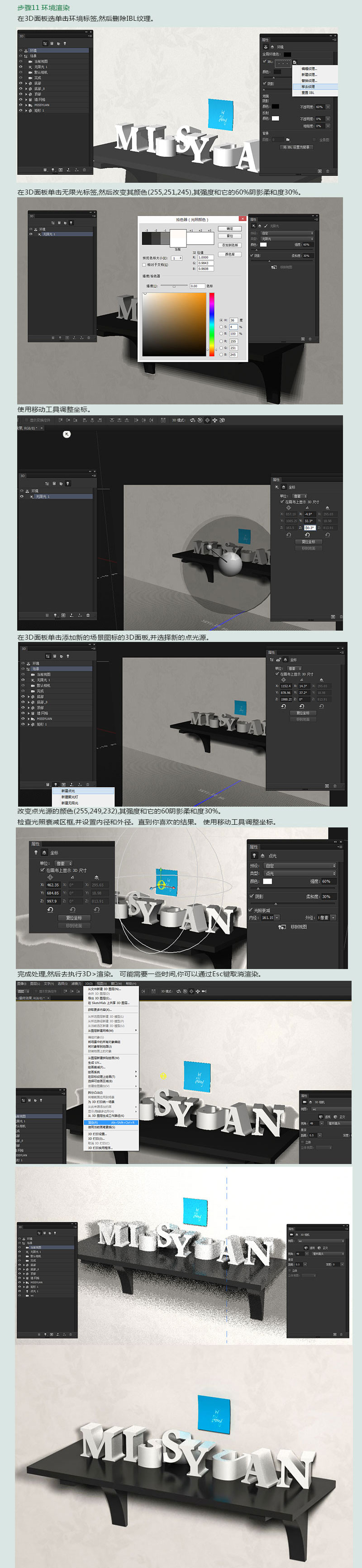Viewport: 362px width, 1568px height.
Task: Toggle the IBL checkbox in environment properties
Action: click(x=265, y=62)
